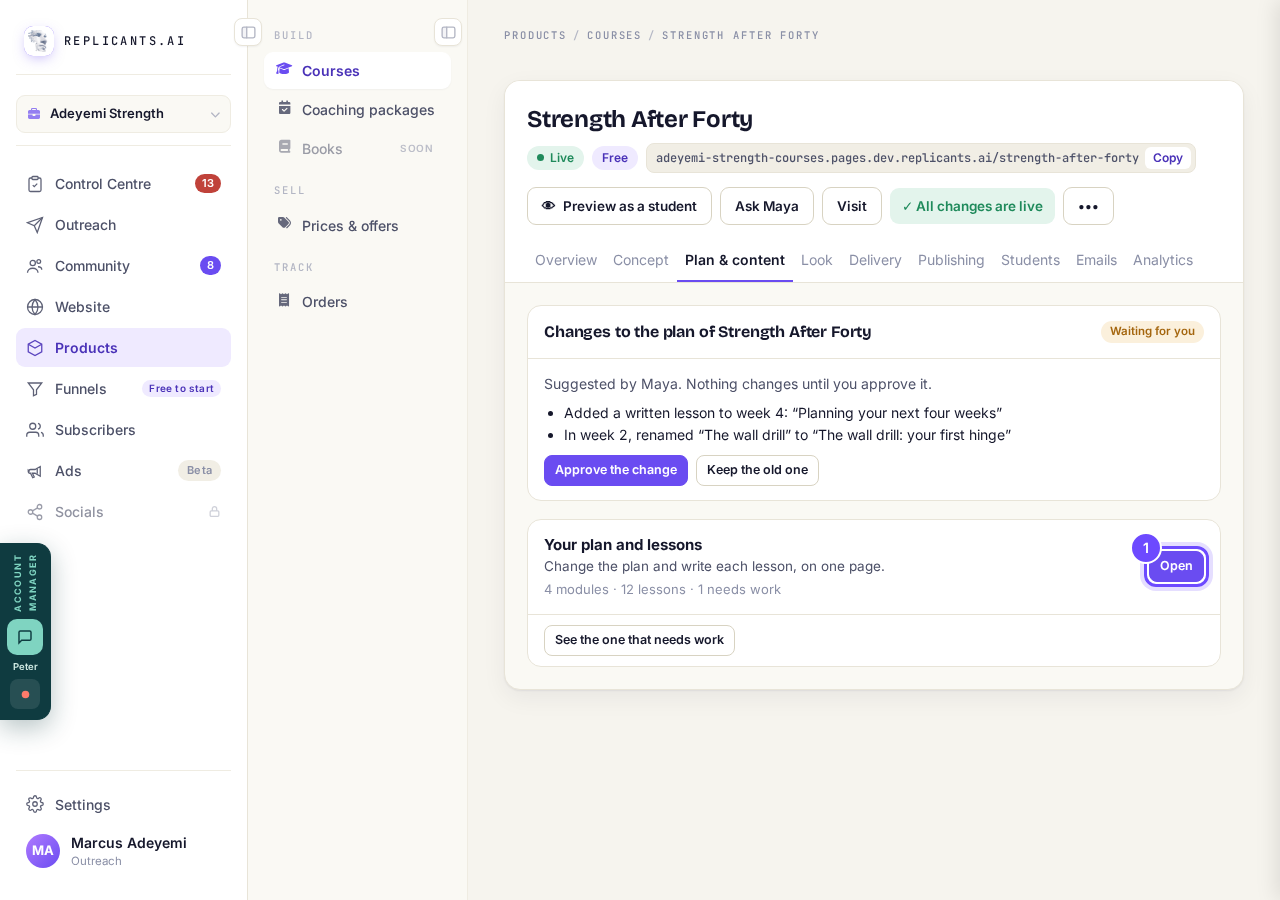Image resolution: width=1280 pixels, height=900 pixels.
Task: Click the Replicants.ai logo icon
Action: tap(39, 41)
